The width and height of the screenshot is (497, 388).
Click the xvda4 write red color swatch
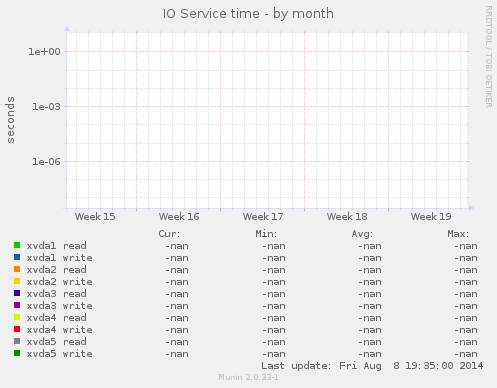pos(17,329)
